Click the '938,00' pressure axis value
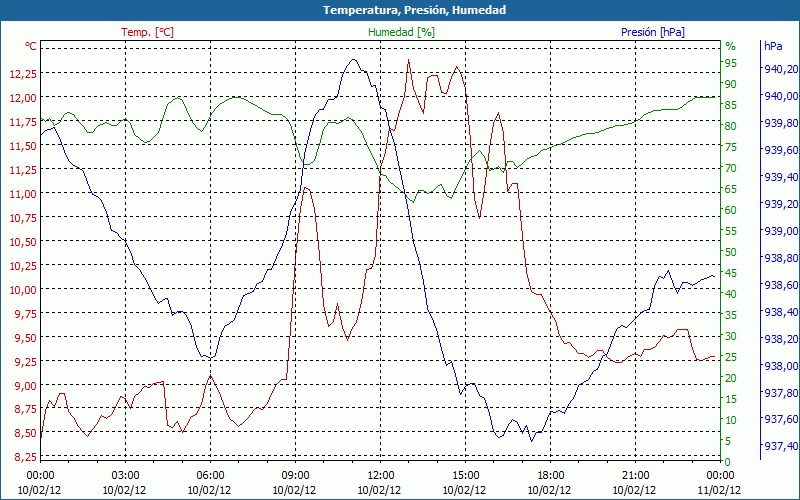800x500 pixels. pyautogui.click(x=779, y=366)
